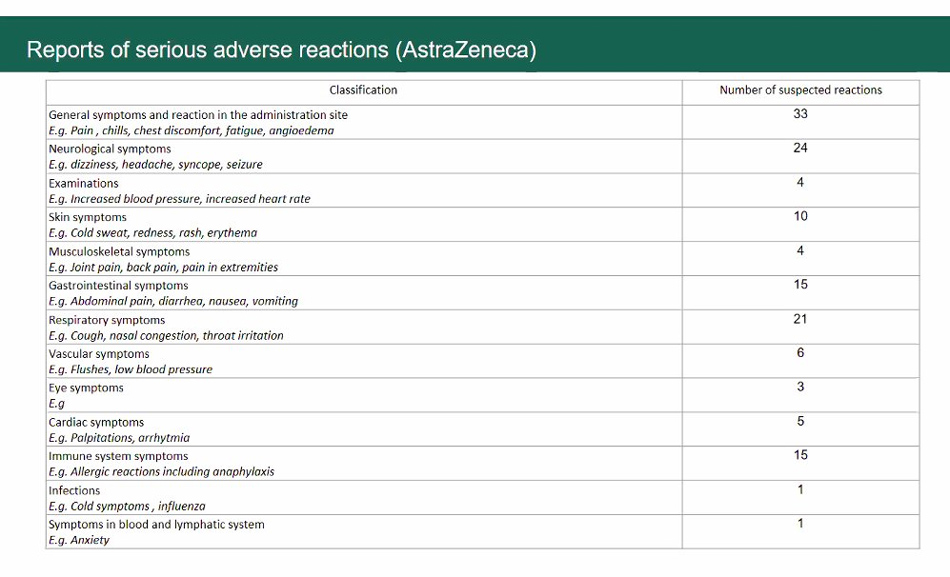
Task: Select the 'Classification' column header
Action: [x=363, y=90]
